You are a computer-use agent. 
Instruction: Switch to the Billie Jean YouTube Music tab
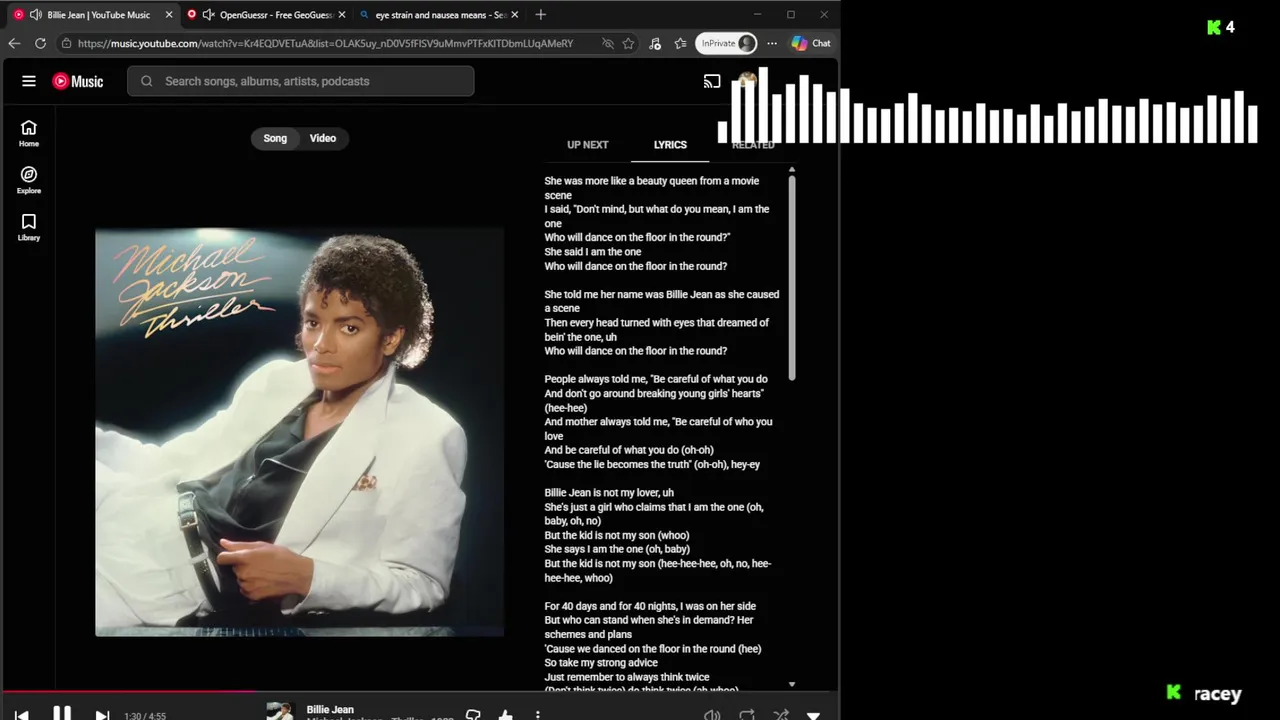93,15
